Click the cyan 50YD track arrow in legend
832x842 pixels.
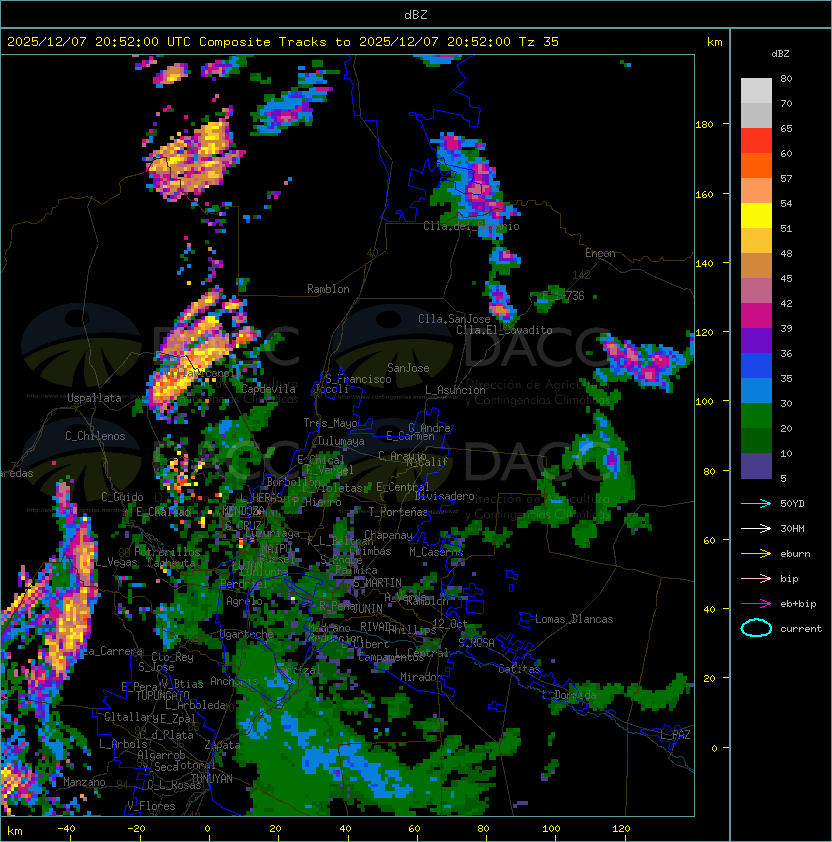click(x=756, y=504)
